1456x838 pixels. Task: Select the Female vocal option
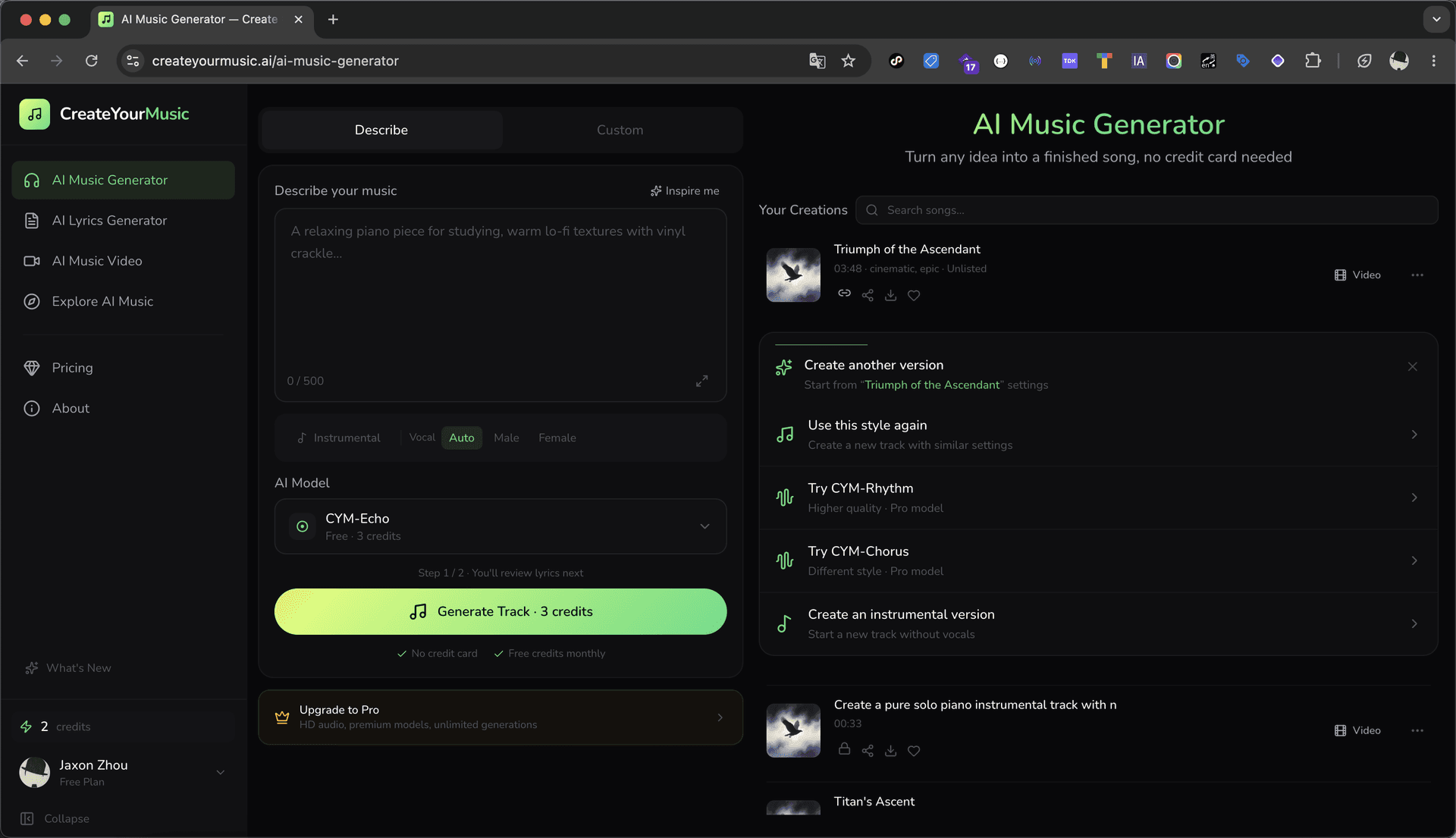point(557,438)
